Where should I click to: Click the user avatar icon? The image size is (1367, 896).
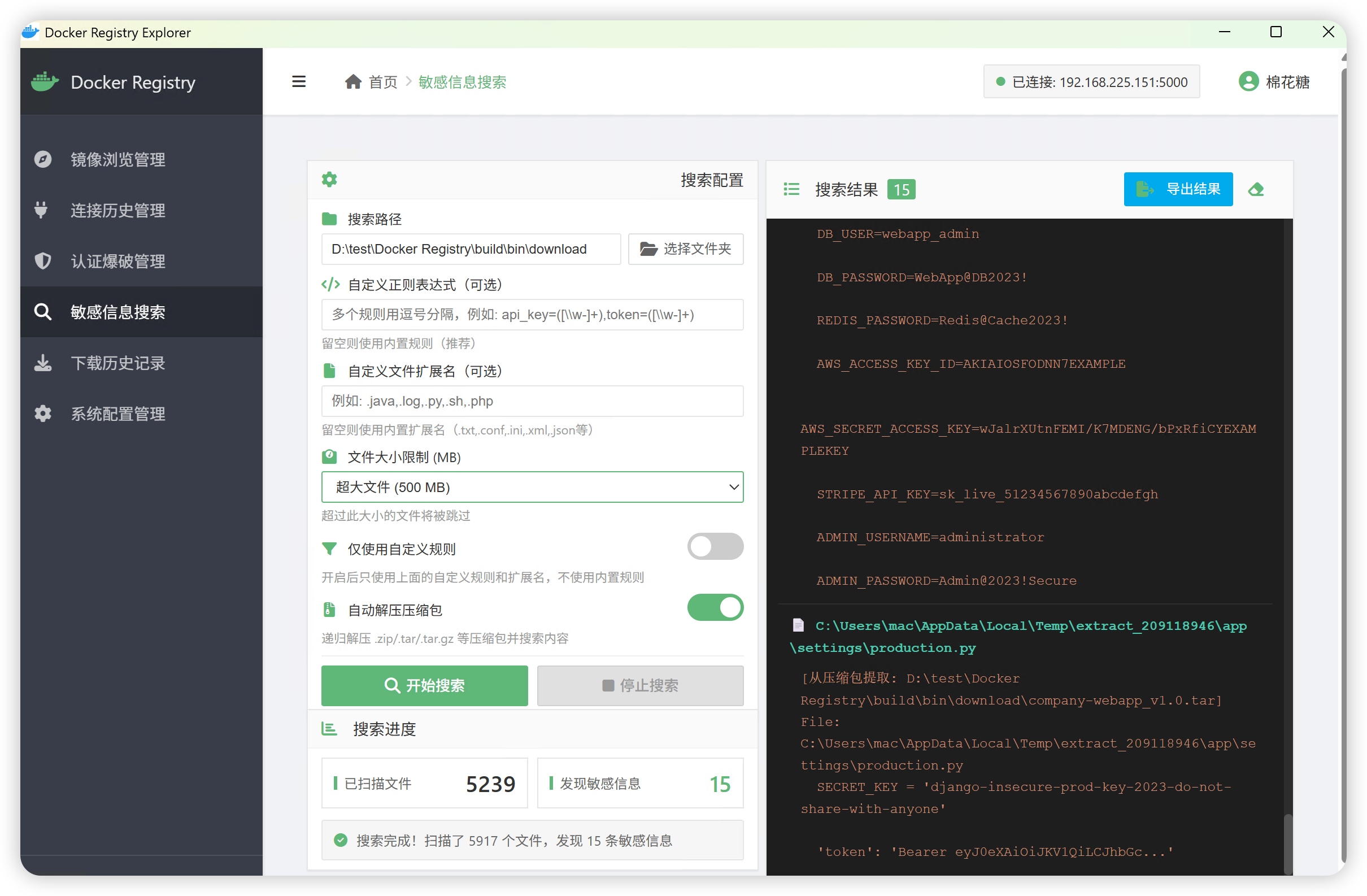coord(1249,81)
